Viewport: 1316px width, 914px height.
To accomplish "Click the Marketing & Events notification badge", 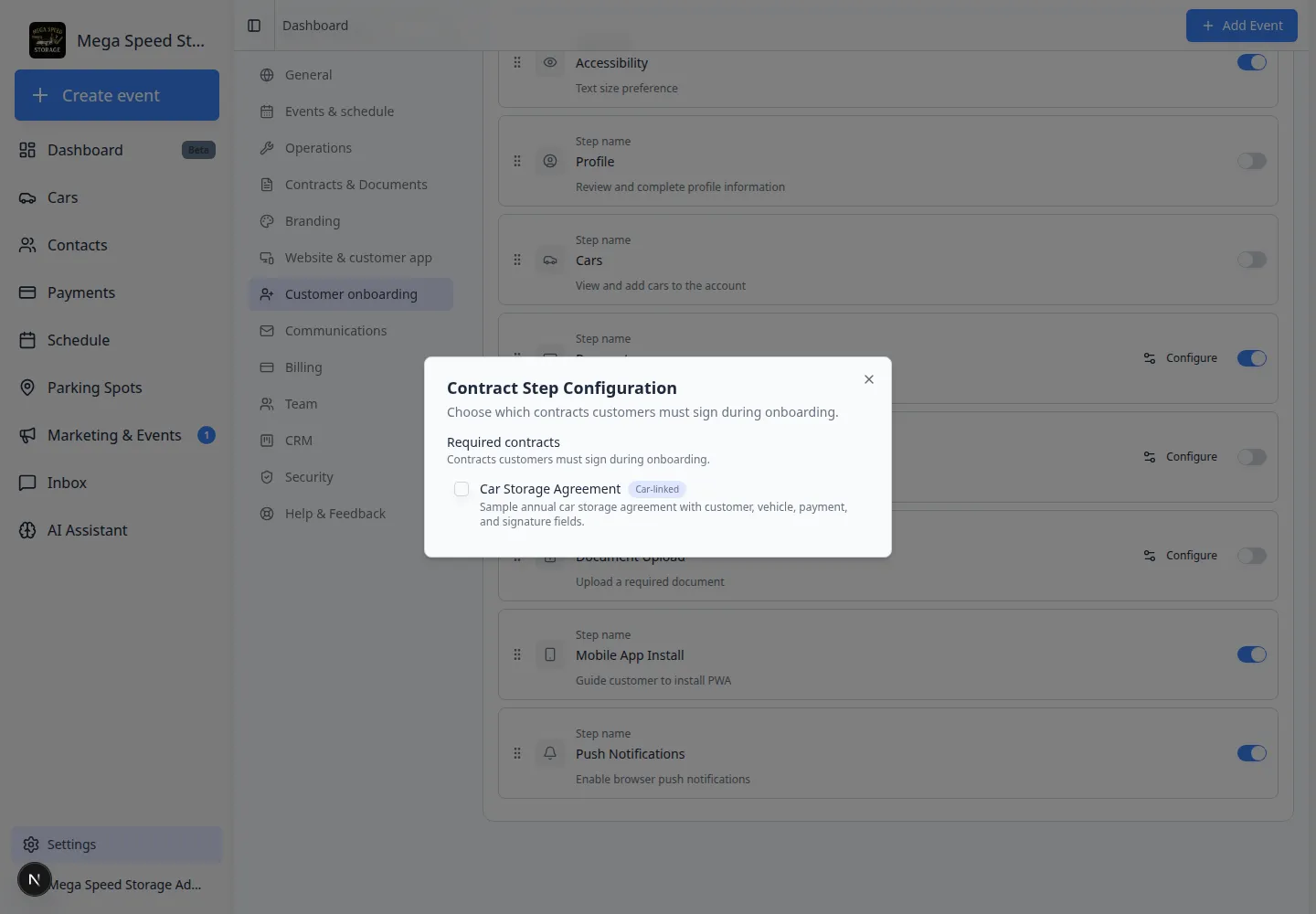I will [207, 435].
